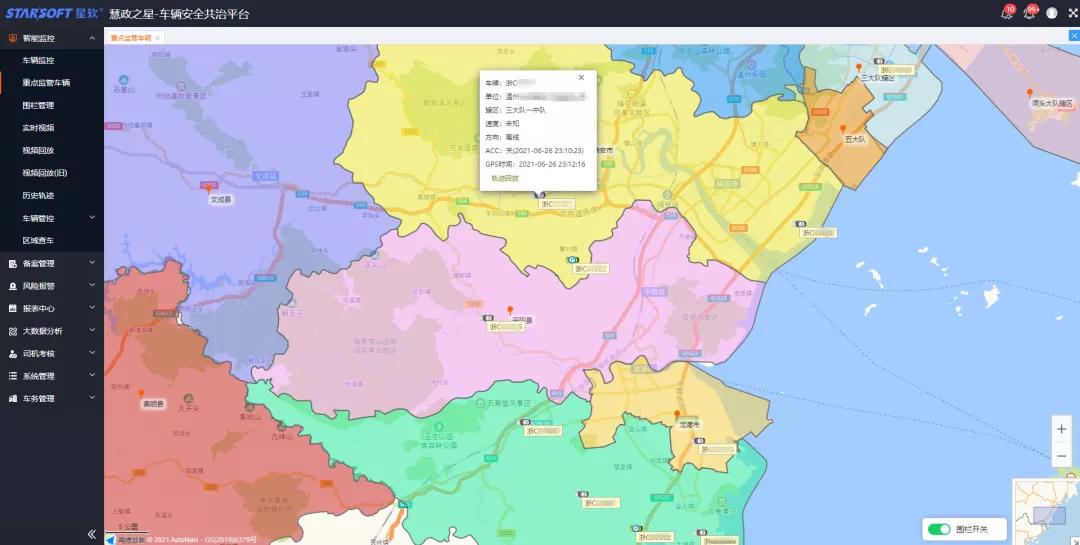Screen dimensions: 1080x545
Task: Close the vehicle info popup
Action: [581, 78]
